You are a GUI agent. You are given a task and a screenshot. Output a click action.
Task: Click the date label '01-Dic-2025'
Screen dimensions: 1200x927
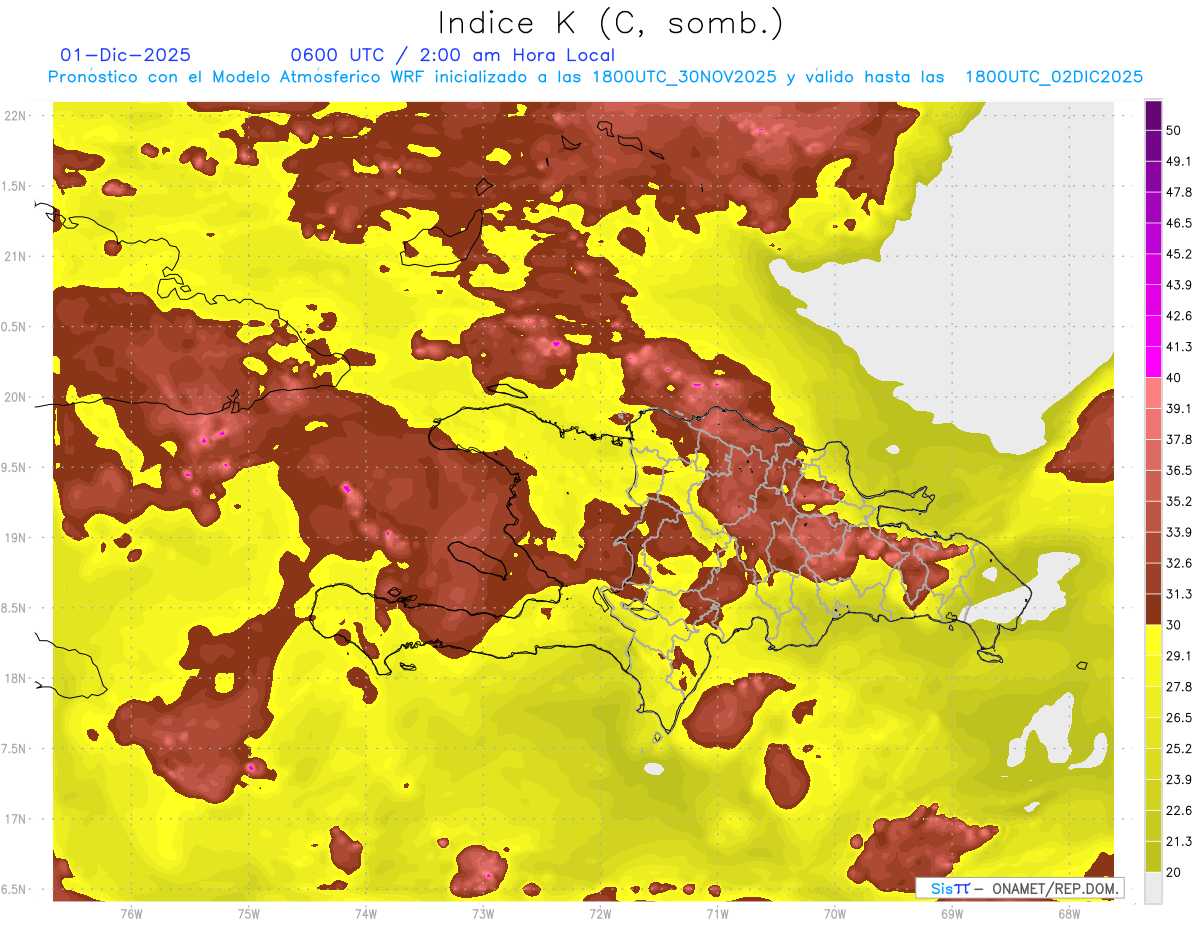tap(126, 56)
